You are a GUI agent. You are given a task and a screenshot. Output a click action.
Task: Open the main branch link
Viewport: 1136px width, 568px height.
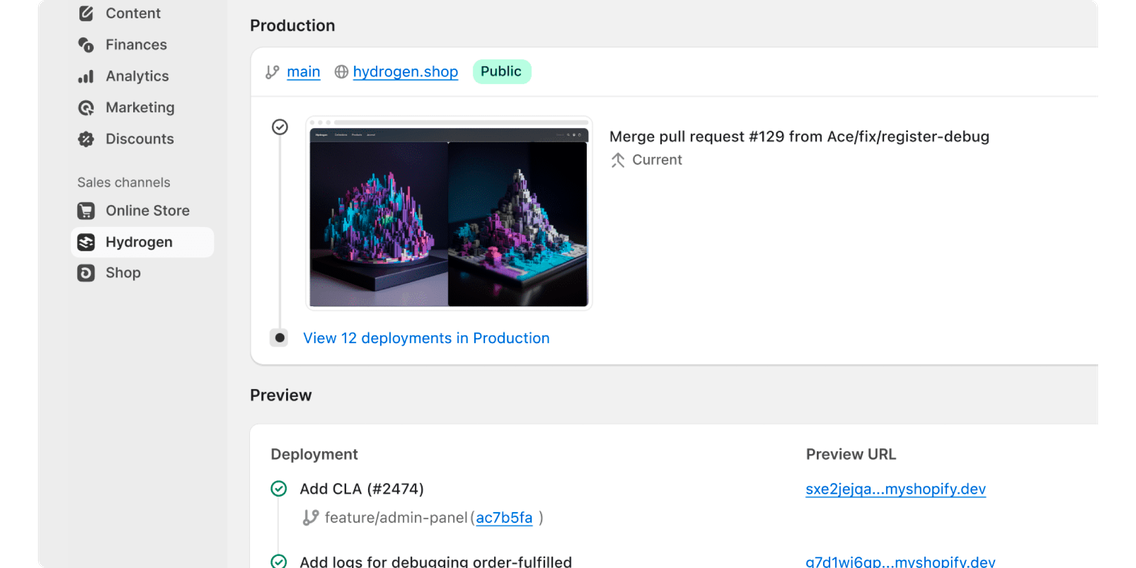click(303, 72)
